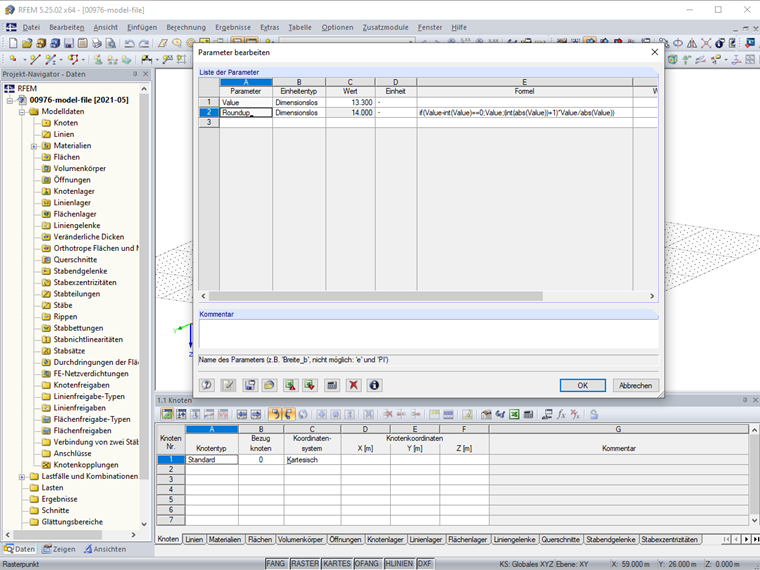
Task: Switch to the Ansichten navigator tab
Action: coord(105,549)
